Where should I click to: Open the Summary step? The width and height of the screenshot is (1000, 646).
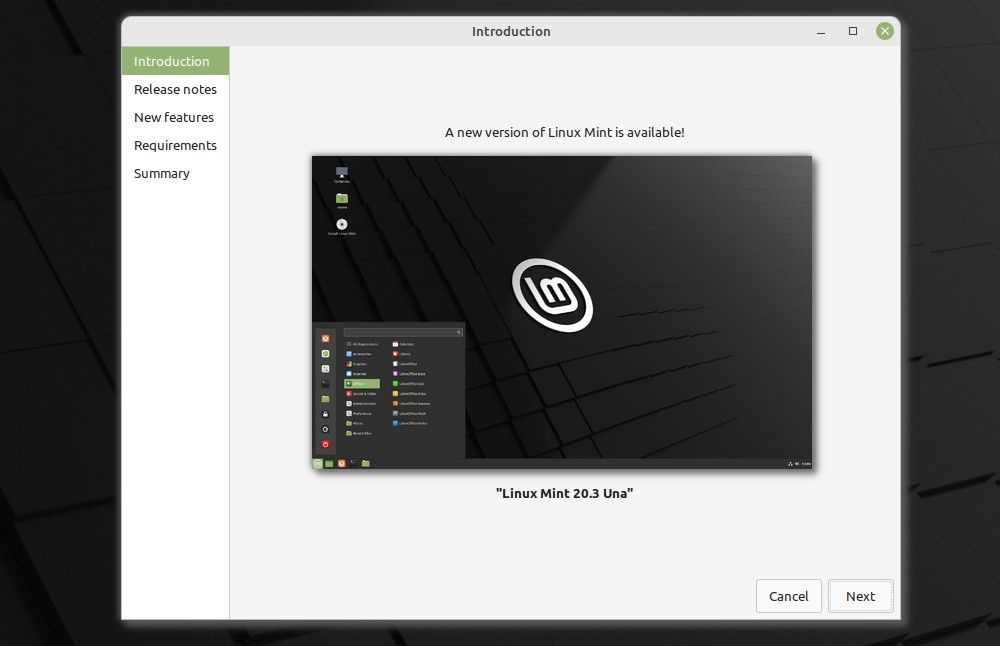[175, 173]
